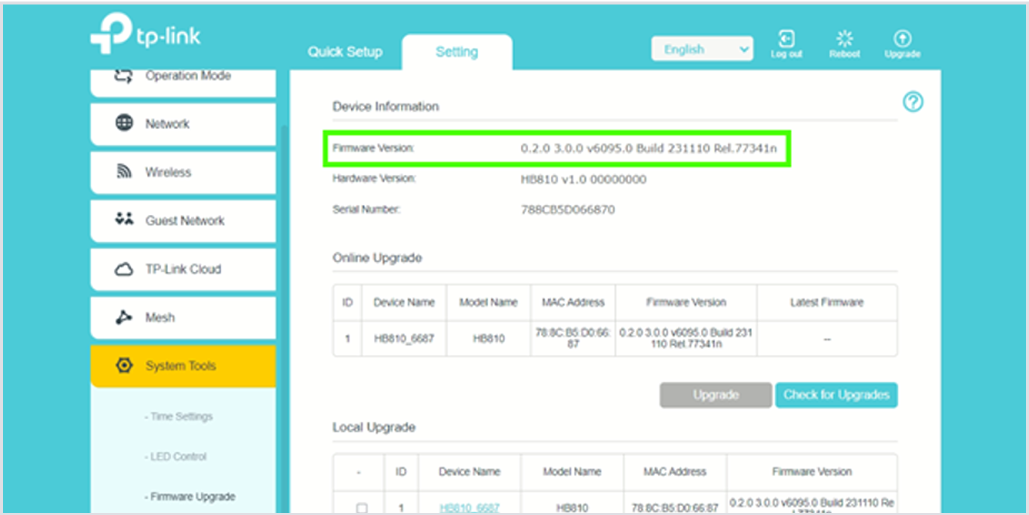The width and height of the screenshot is (1029, 515).
Task: Open Network menu item
Action: tap(183, 124)
